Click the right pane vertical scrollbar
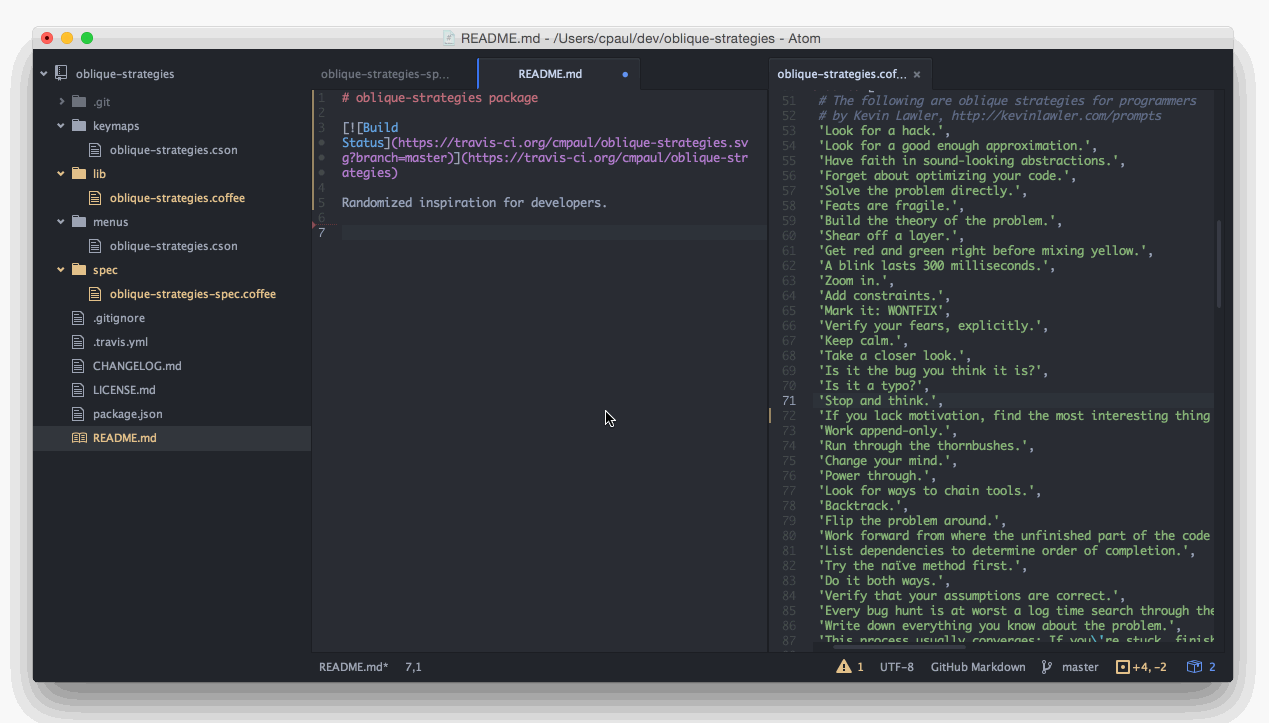This screenshot has height=723, width=1269. (1218, 264)
